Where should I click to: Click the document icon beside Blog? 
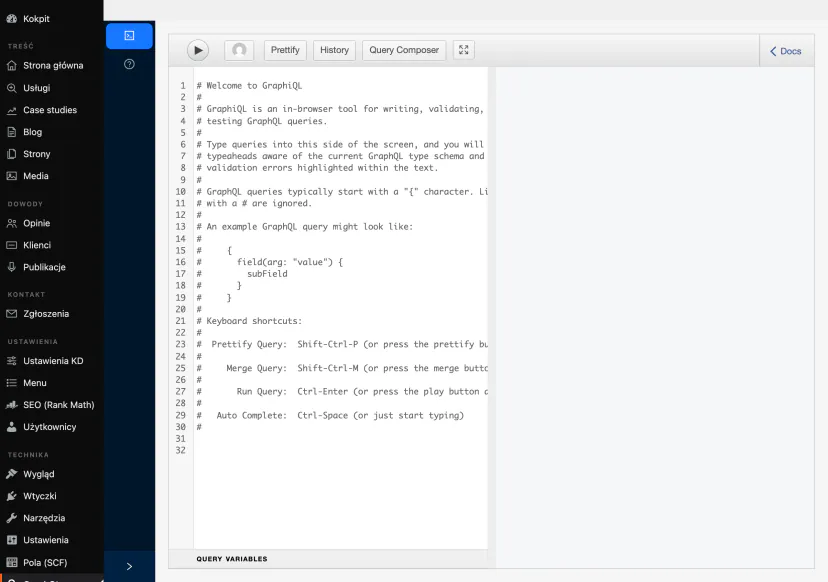tap(12, 132)
